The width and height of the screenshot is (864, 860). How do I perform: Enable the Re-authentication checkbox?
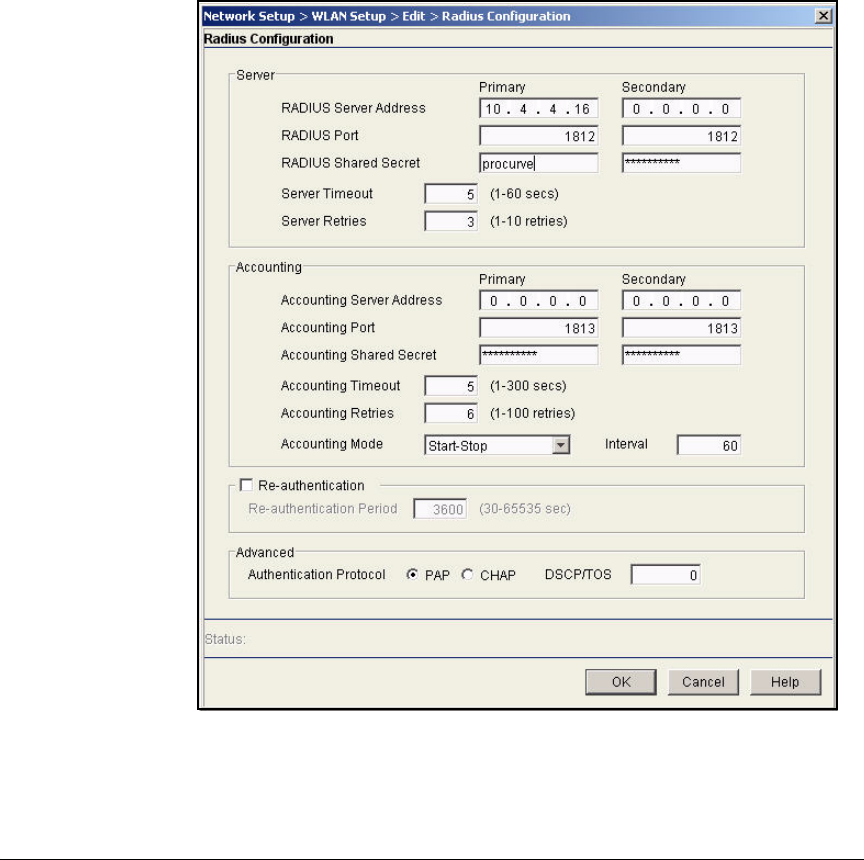(x=246, y=485)
